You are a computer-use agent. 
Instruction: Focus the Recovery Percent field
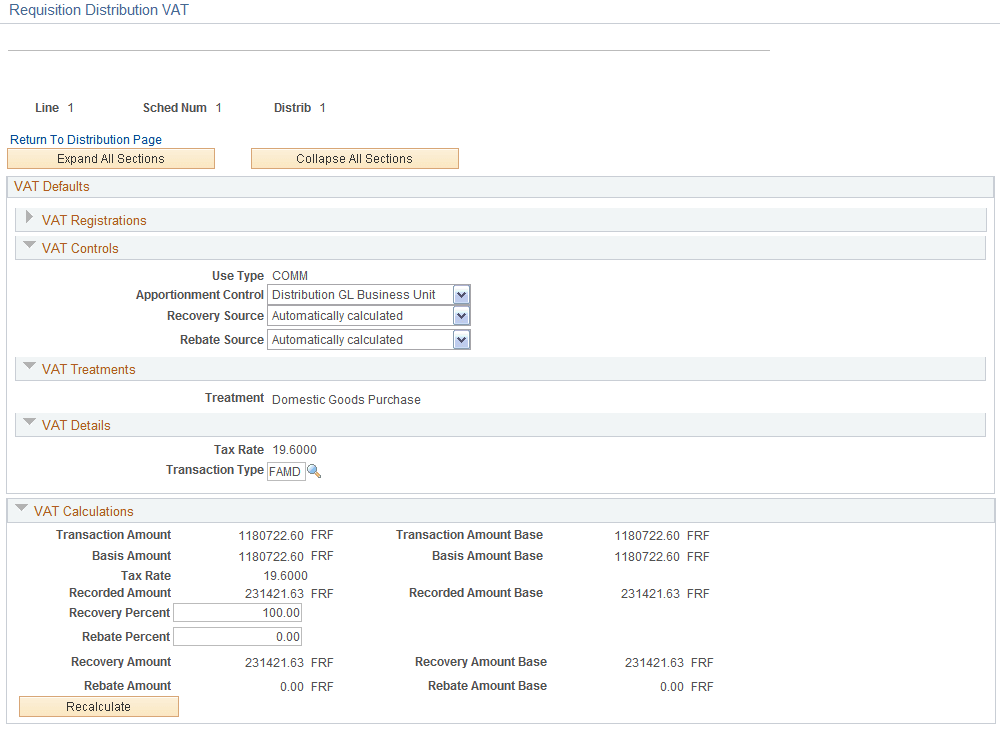click(x=237, y=613)
